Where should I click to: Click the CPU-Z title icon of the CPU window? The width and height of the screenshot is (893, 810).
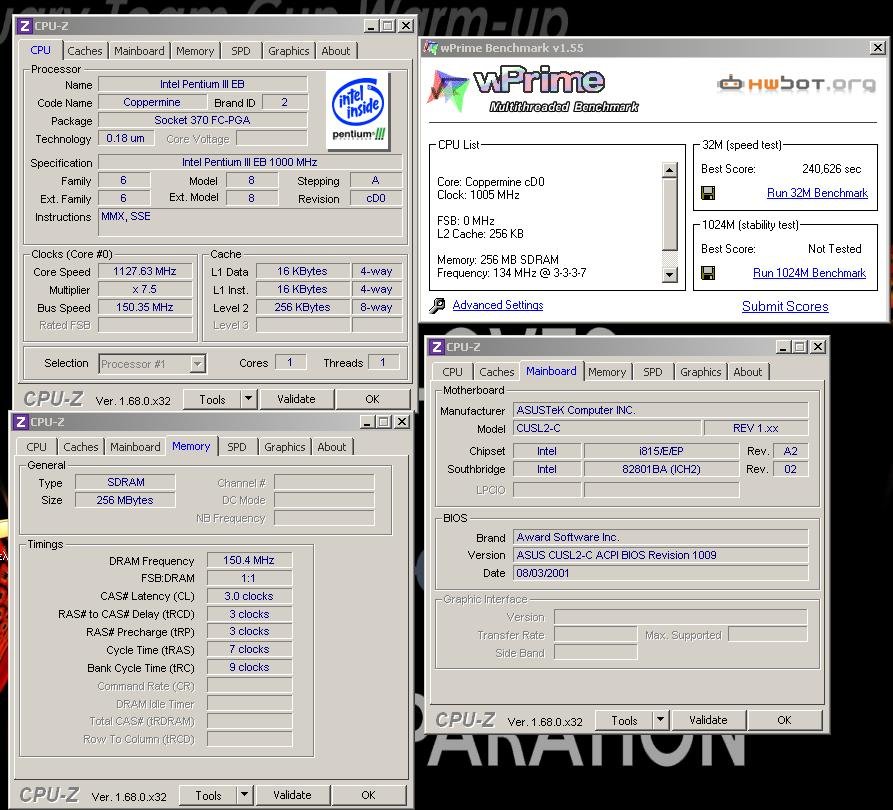coord(24,26)
